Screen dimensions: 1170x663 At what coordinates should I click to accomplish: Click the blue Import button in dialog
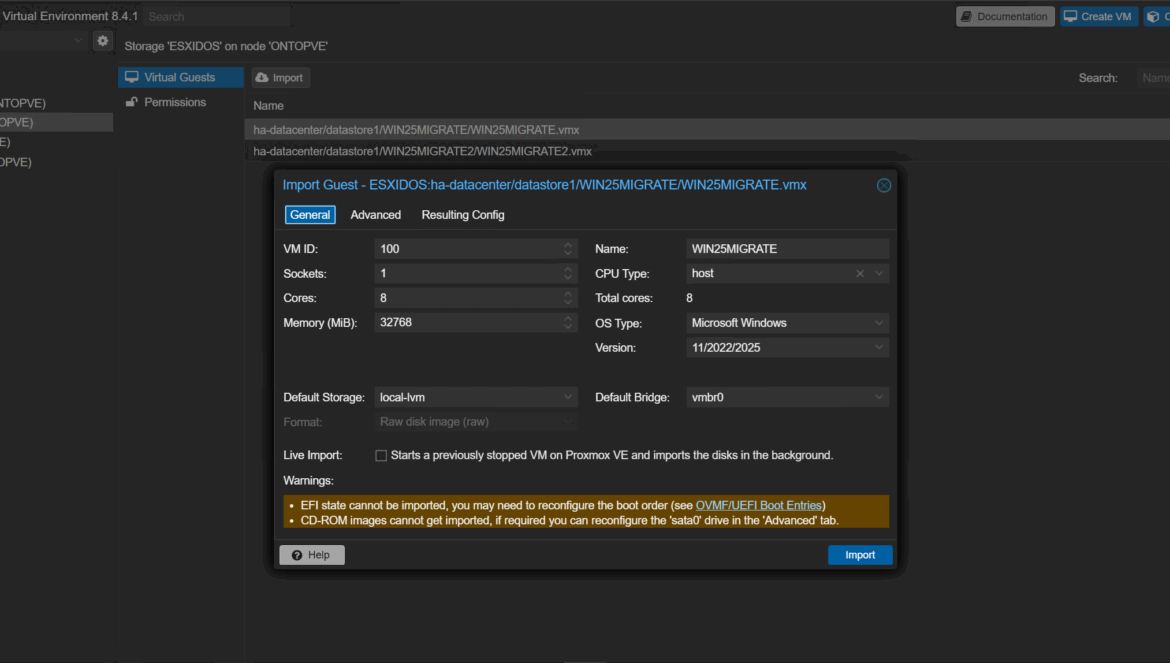(x=860, y=555)
